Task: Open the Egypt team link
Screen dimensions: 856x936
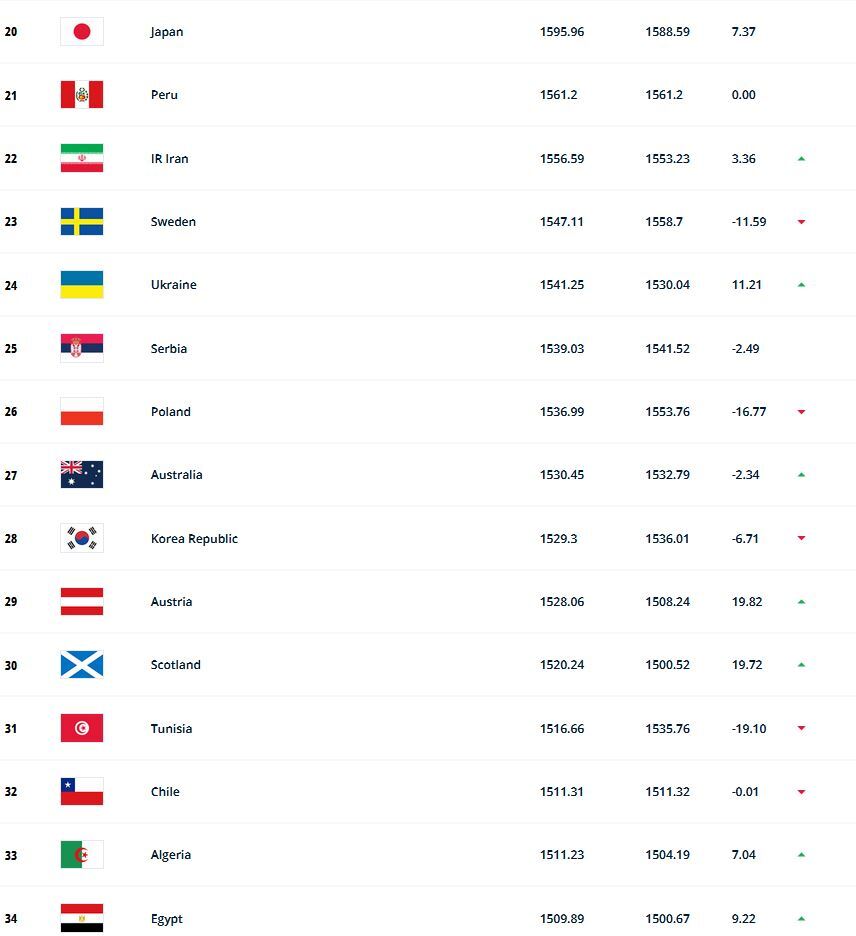Action: pos(166,919)
